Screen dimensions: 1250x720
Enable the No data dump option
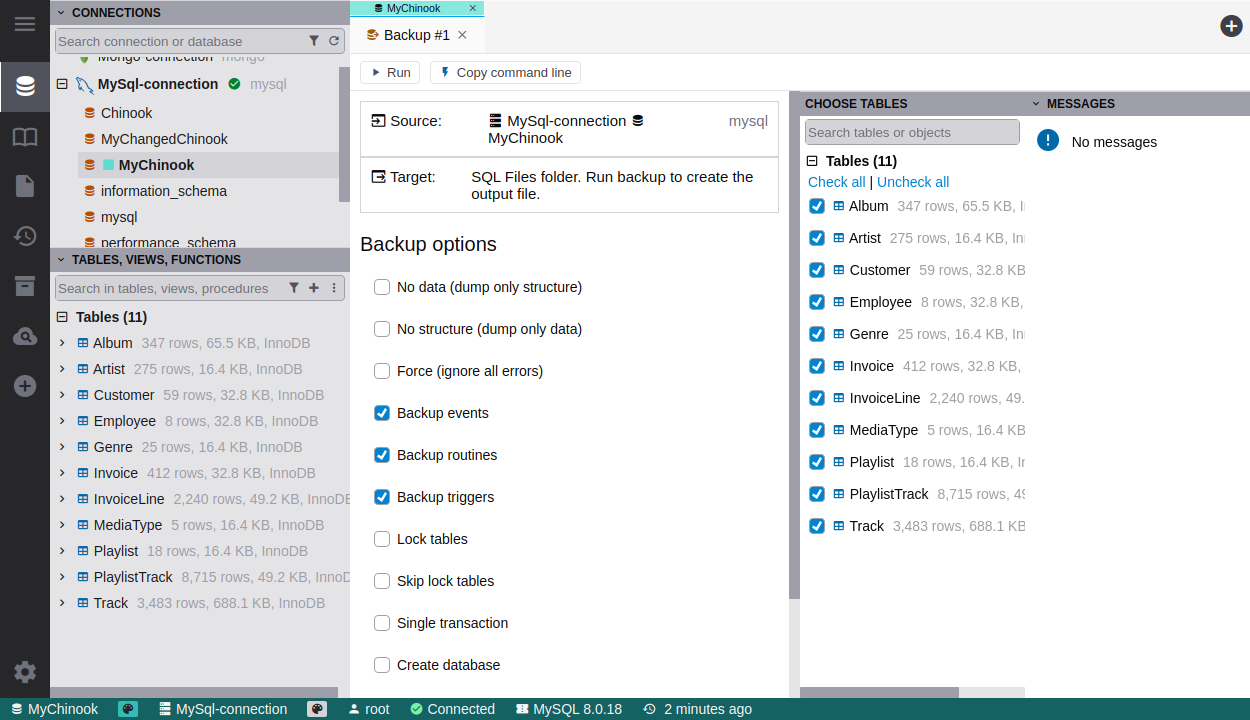[382, 287]
